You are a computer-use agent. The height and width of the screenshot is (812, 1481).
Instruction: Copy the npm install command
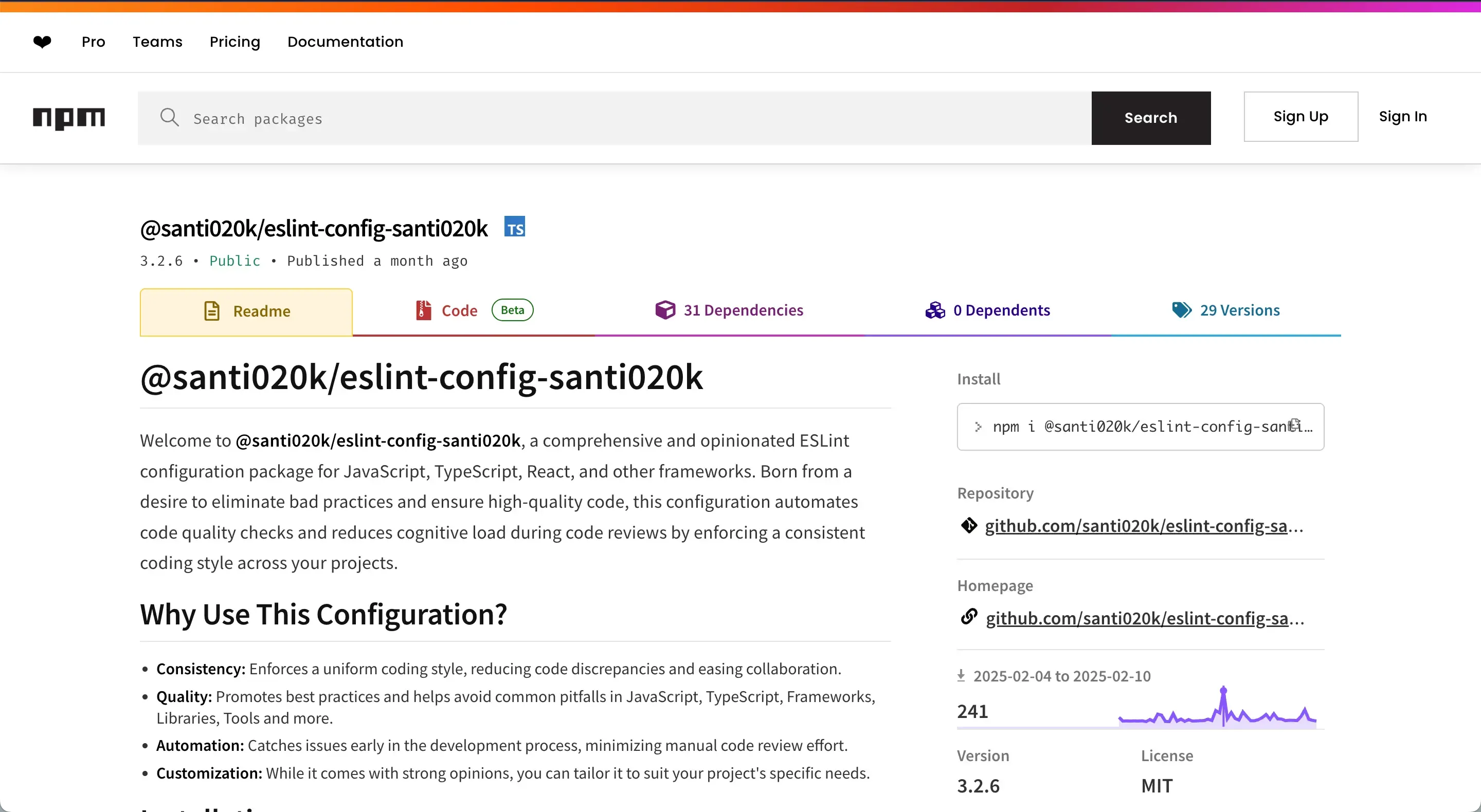[1295, 425]
